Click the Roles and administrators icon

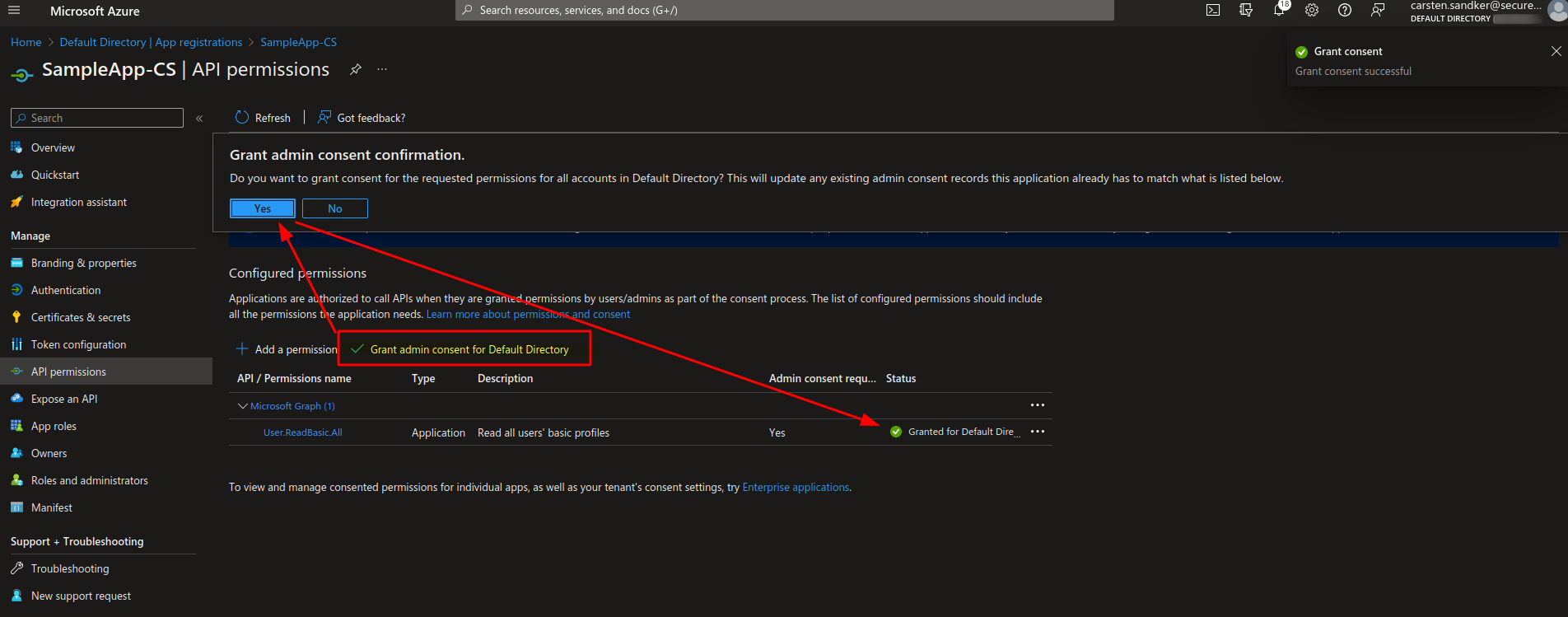point(16,480)
